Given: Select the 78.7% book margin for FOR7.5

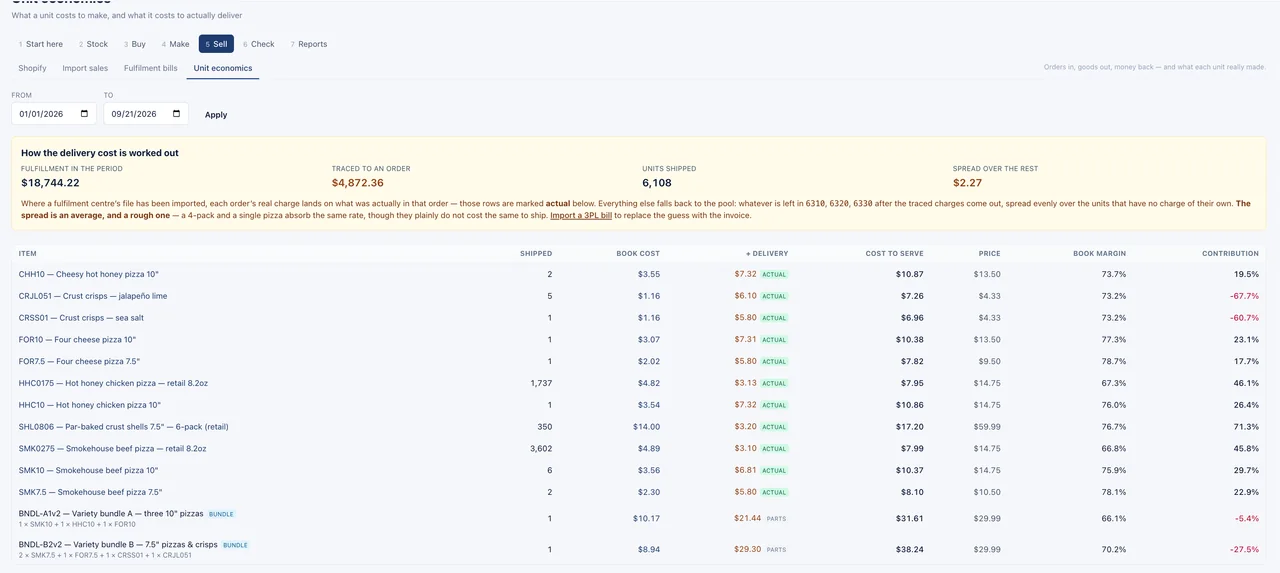Looking at the screenshot, I should click(x=1114, y=361).
